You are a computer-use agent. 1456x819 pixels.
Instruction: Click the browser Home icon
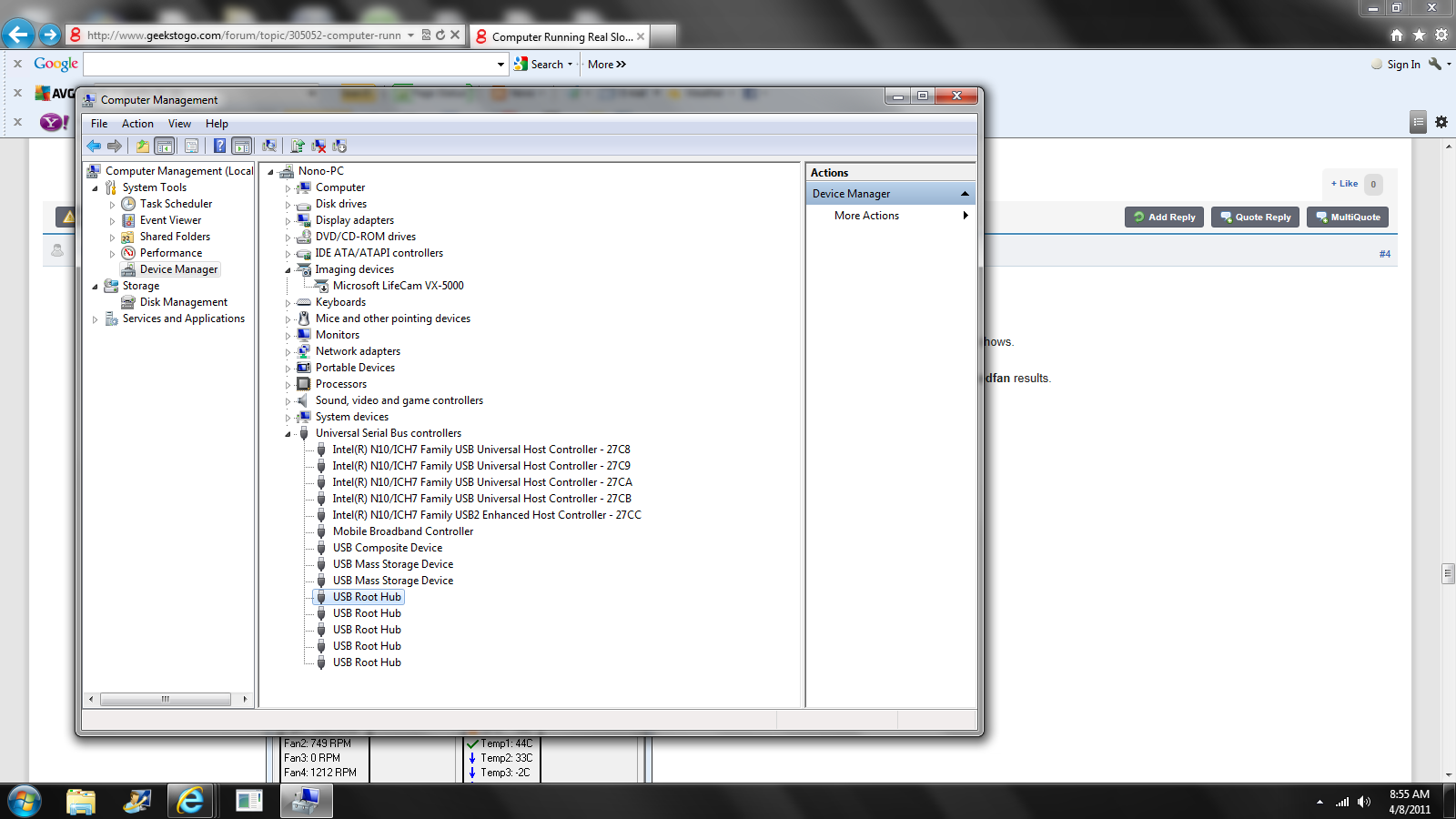1397,35
